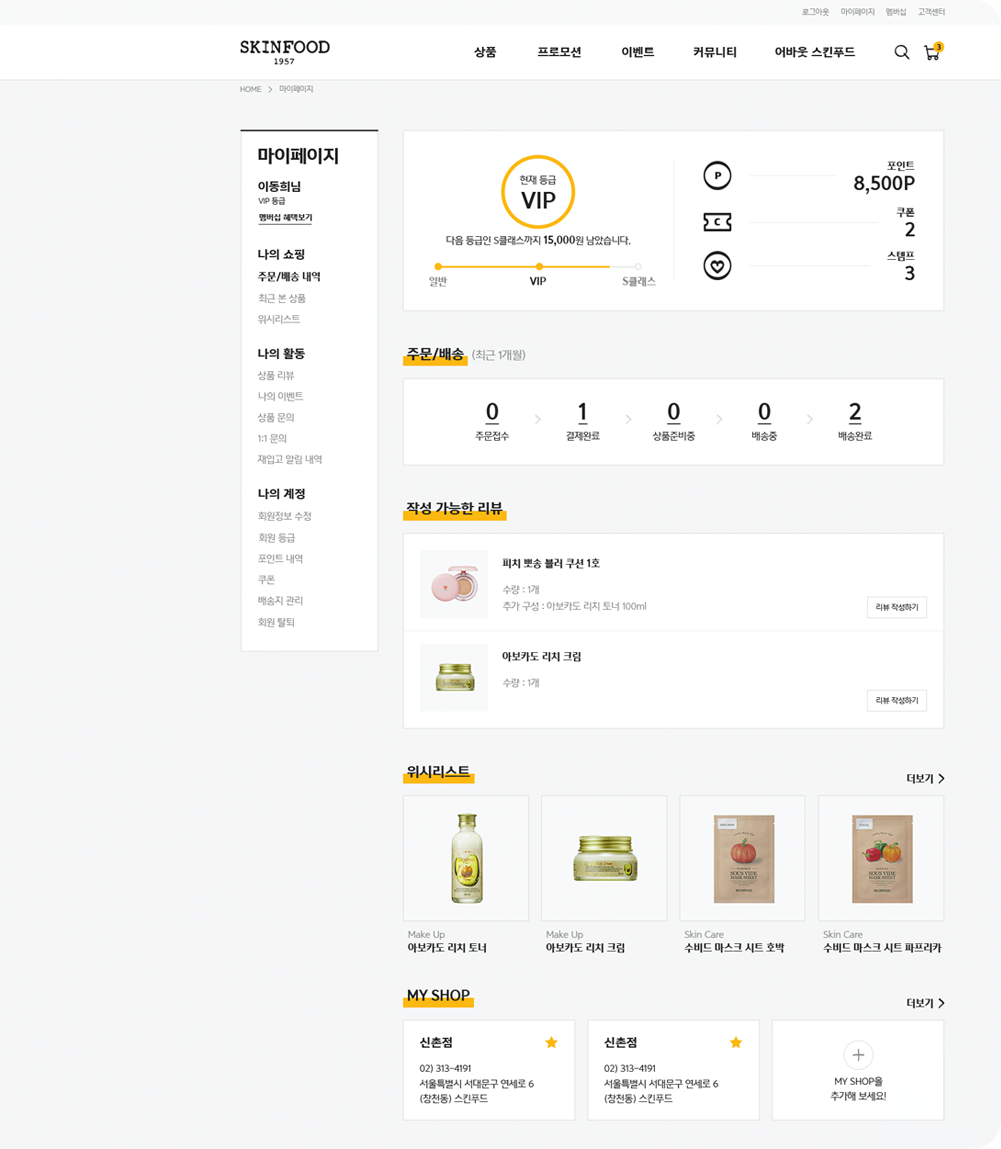The image size is (1001, 1149).
Task: Click the heart stamp icon
Action: [x=717, y=265]
